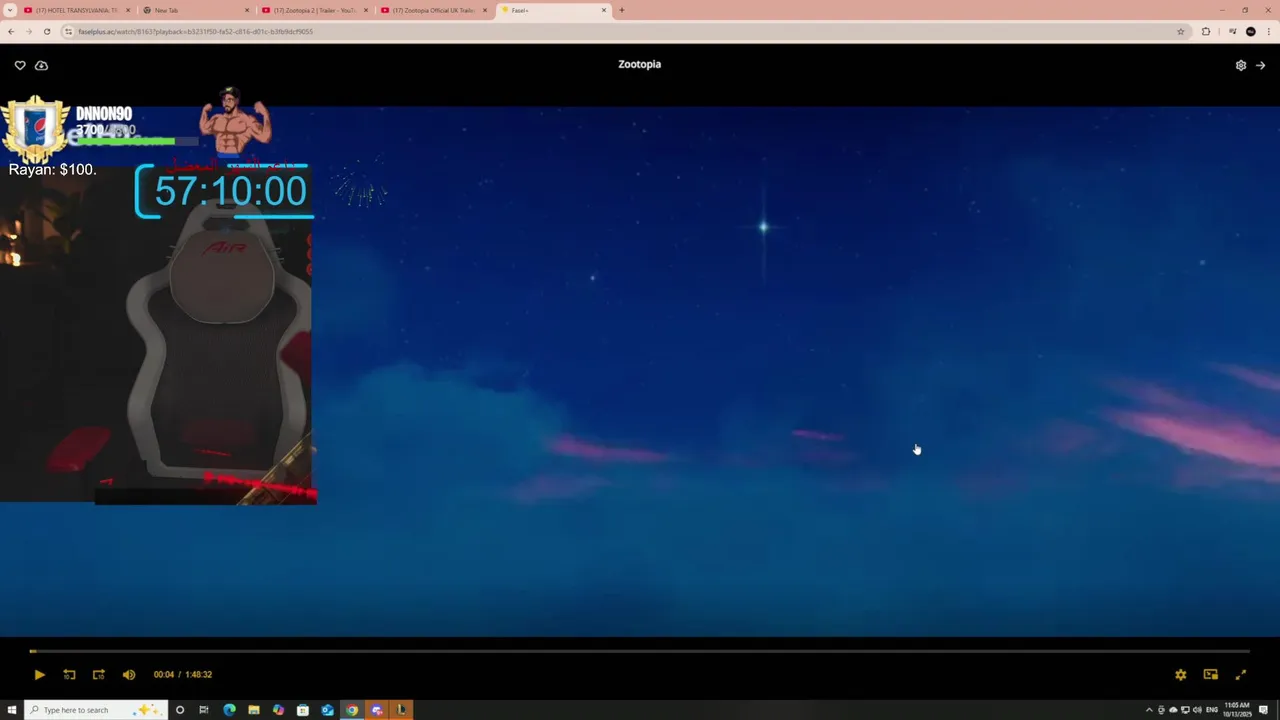Open the Windows Start menu

12,710
